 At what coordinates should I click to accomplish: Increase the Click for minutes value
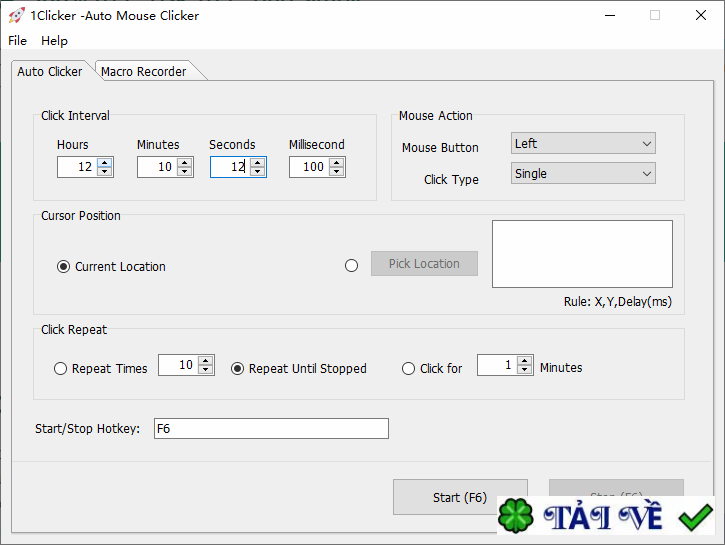[x=525, y=361]
